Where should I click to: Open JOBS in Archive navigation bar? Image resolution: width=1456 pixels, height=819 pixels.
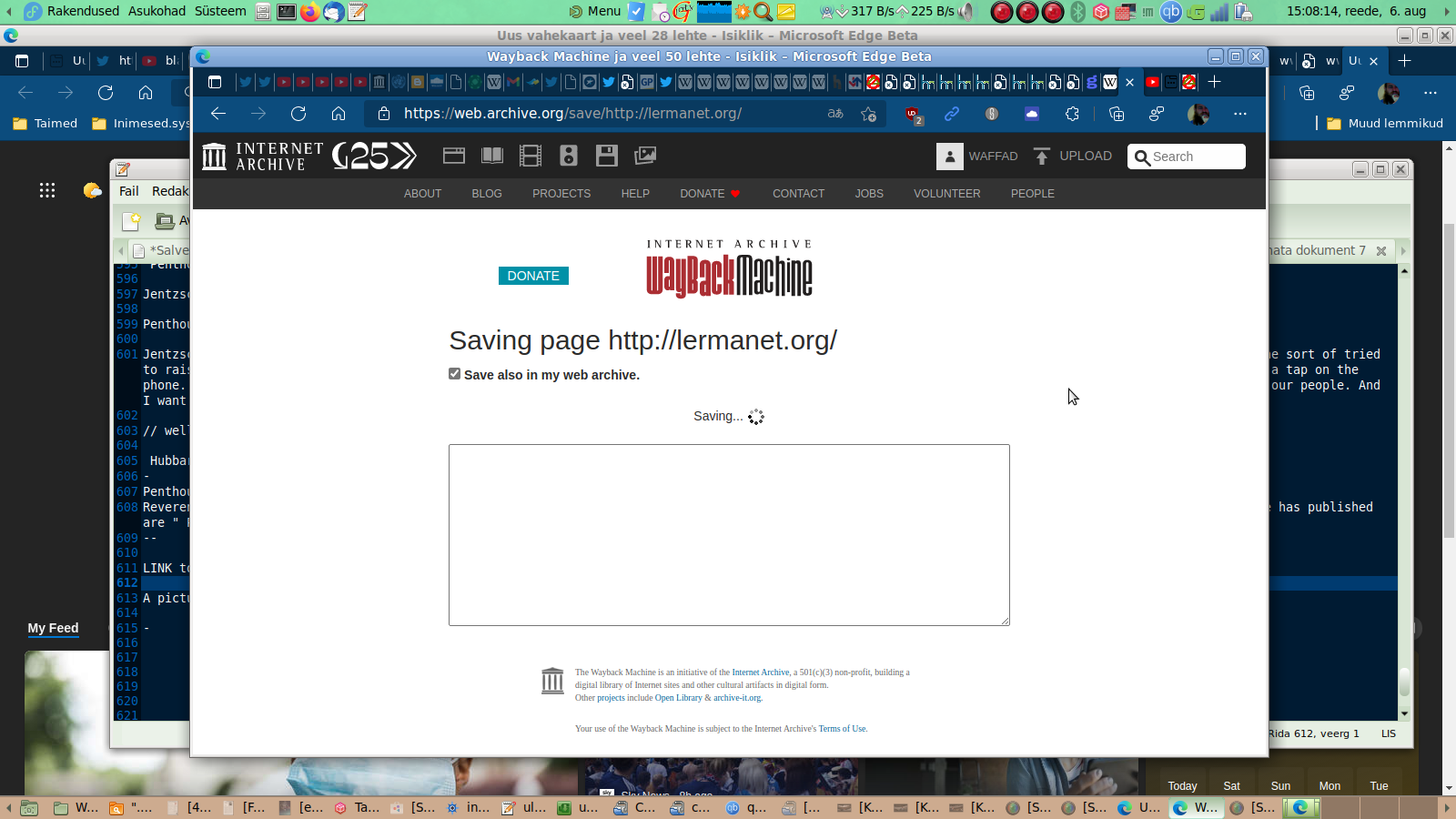tap(869, 194)
